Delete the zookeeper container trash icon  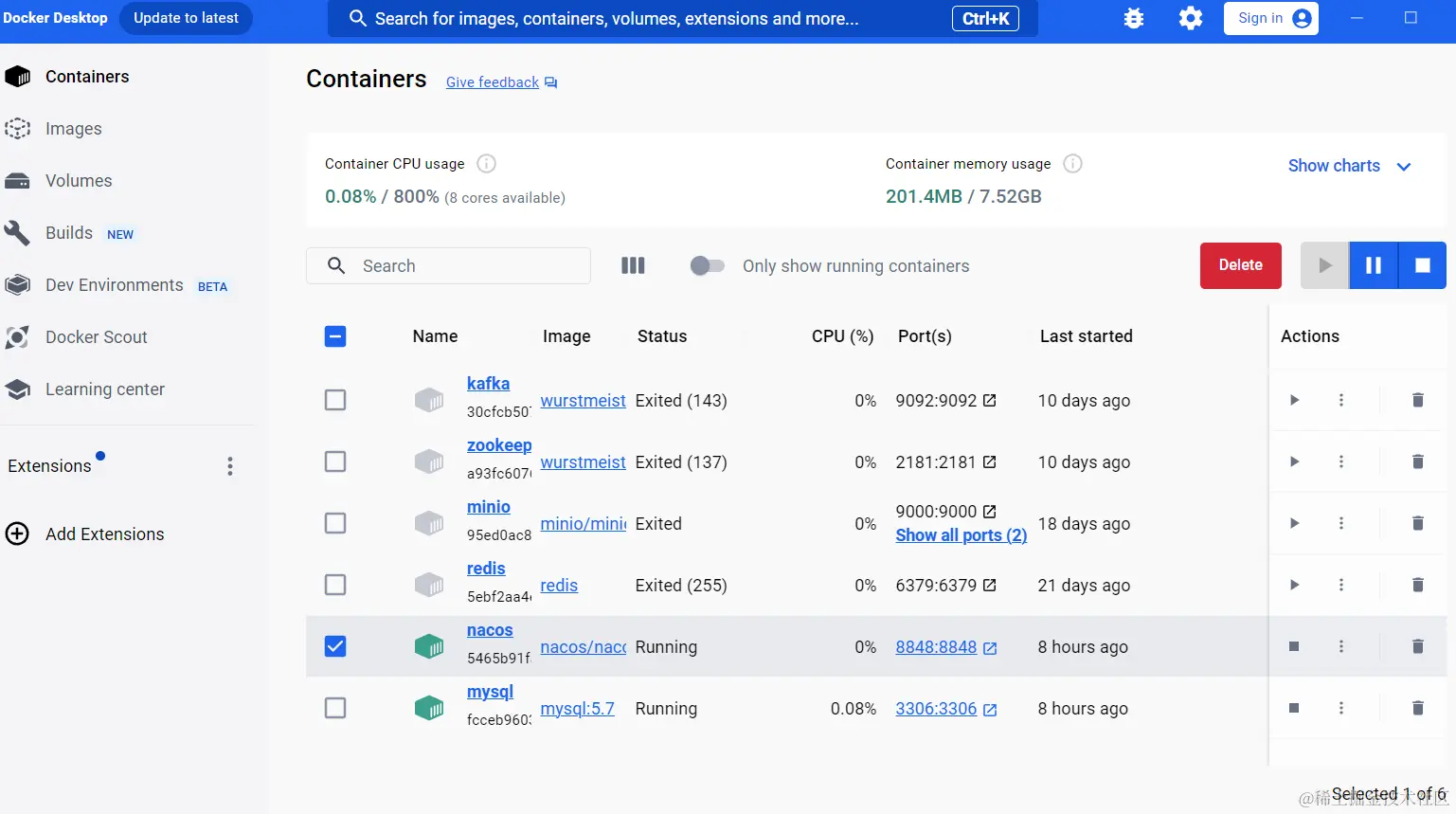[x=1417, y=461]
